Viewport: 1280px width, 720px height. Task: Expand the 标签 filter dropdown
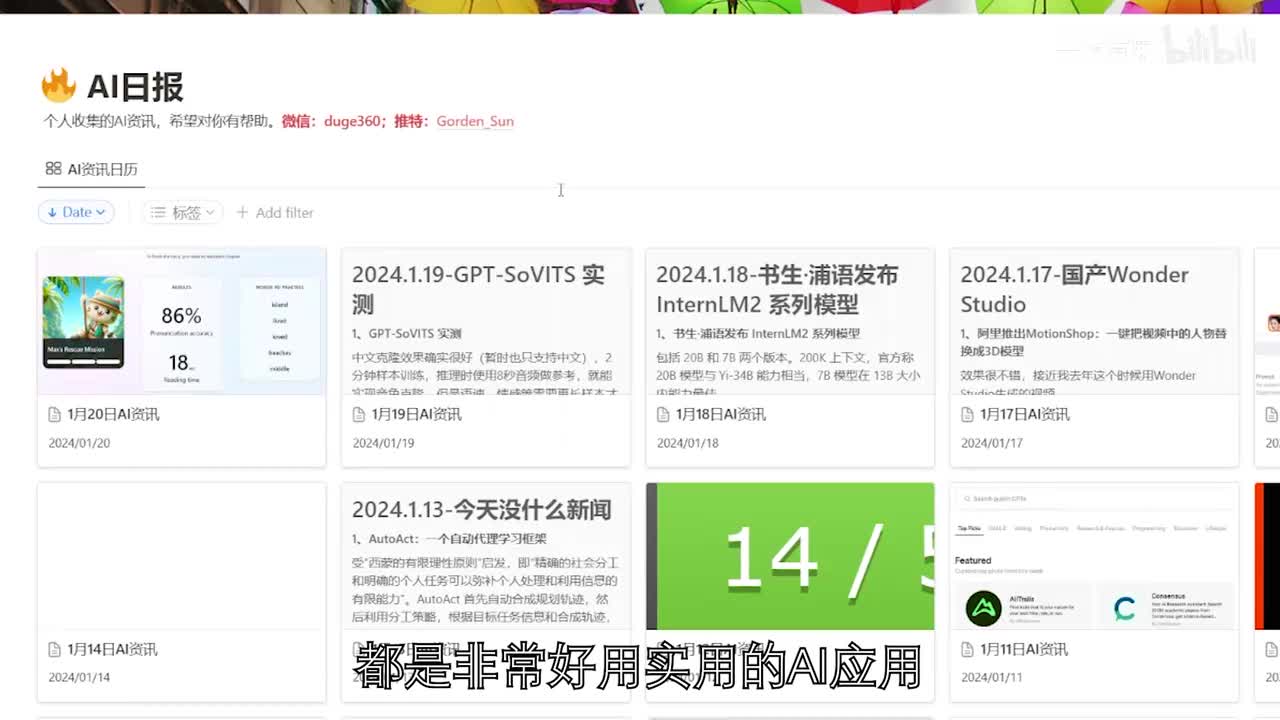tap(184, 212)
